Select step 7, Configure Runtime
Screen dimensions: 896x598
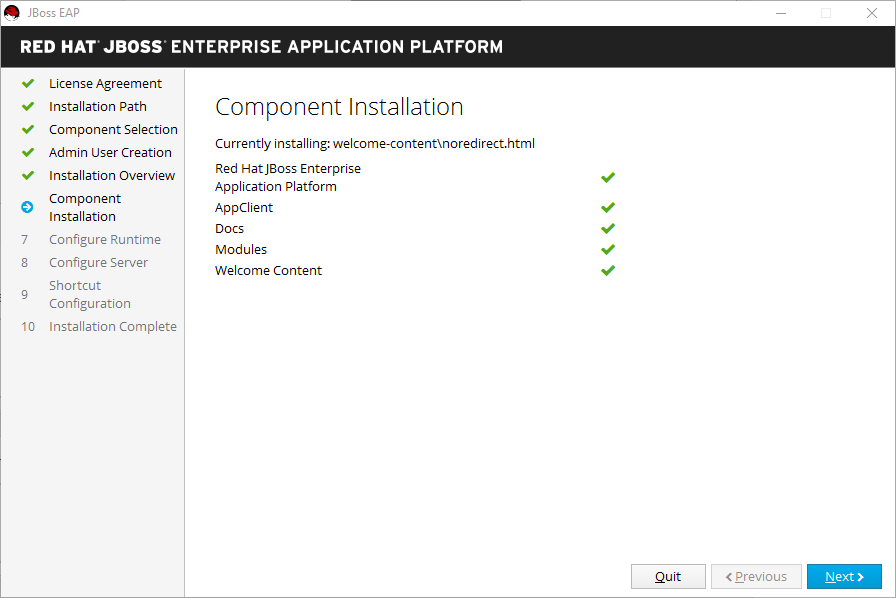click(105, 239)
